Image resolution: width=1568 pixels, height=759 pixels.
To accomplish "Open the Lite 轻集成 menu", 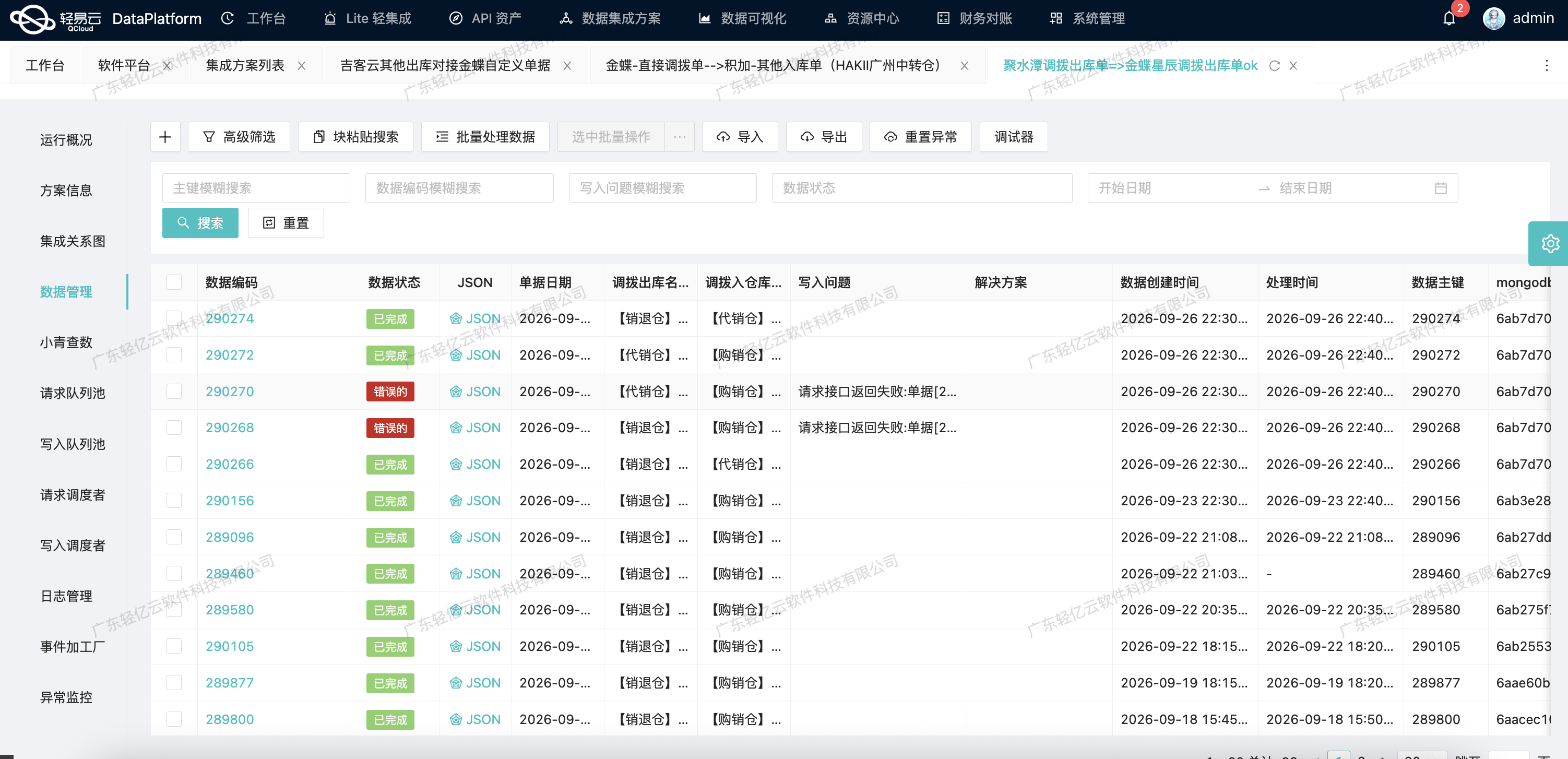I will coord(367,18).
